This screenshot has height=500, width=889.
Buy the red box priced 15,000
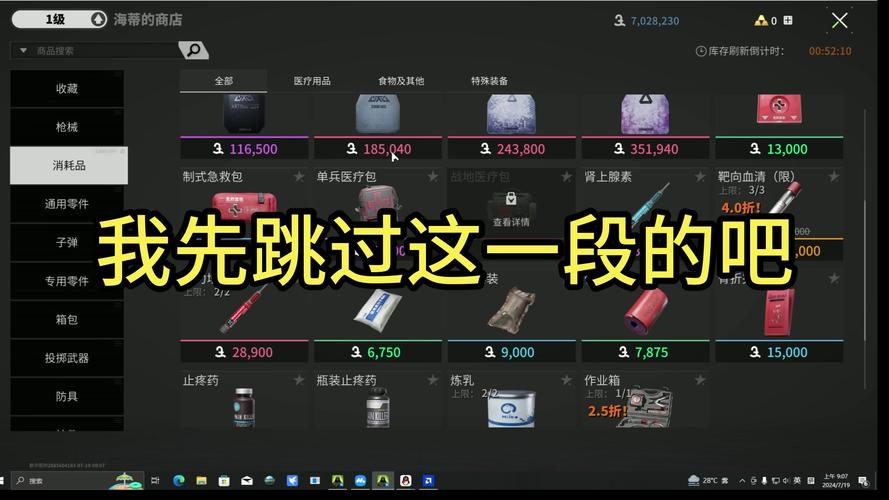pos(780,352)
